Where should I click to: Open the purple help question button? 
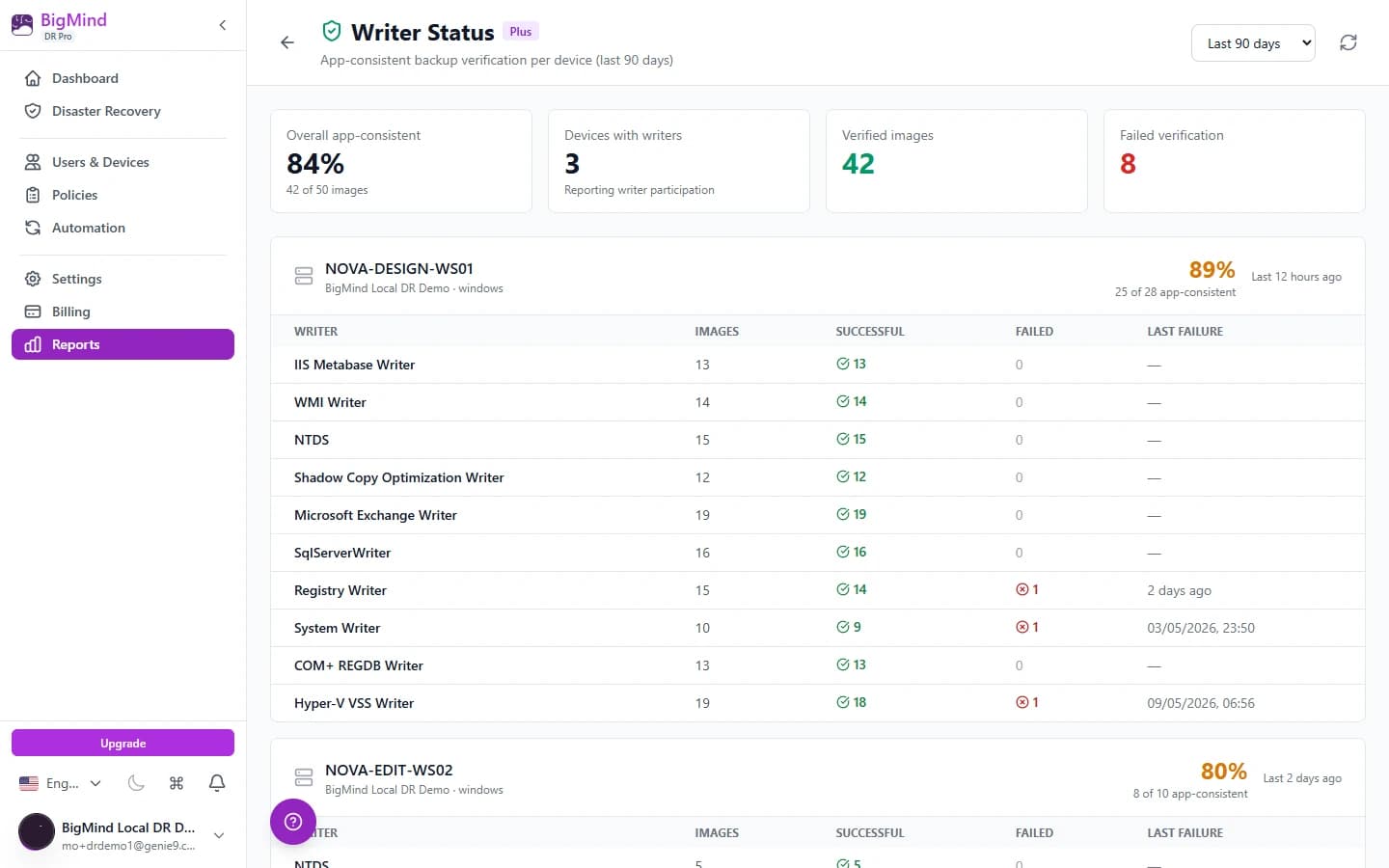293,822
